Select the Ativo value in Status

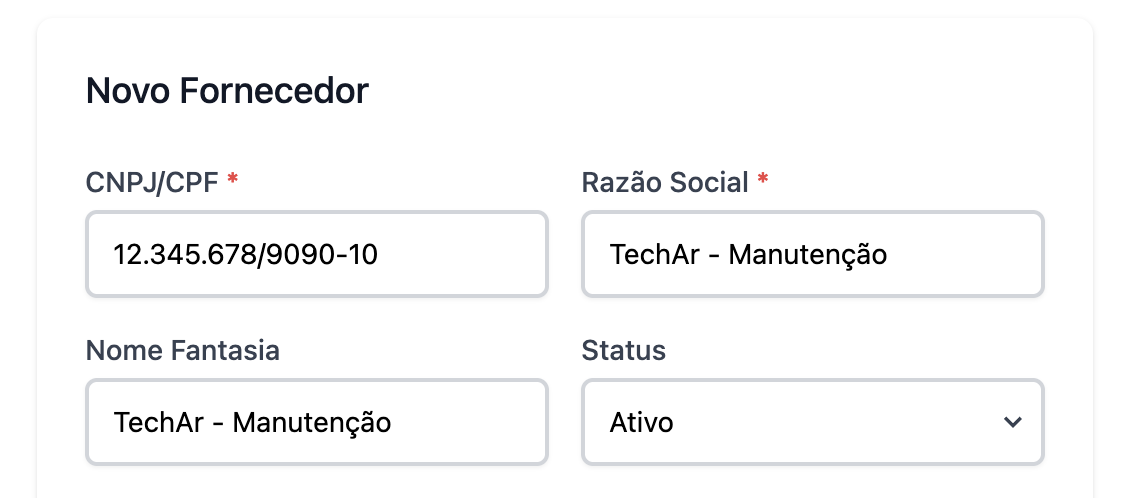642,422
